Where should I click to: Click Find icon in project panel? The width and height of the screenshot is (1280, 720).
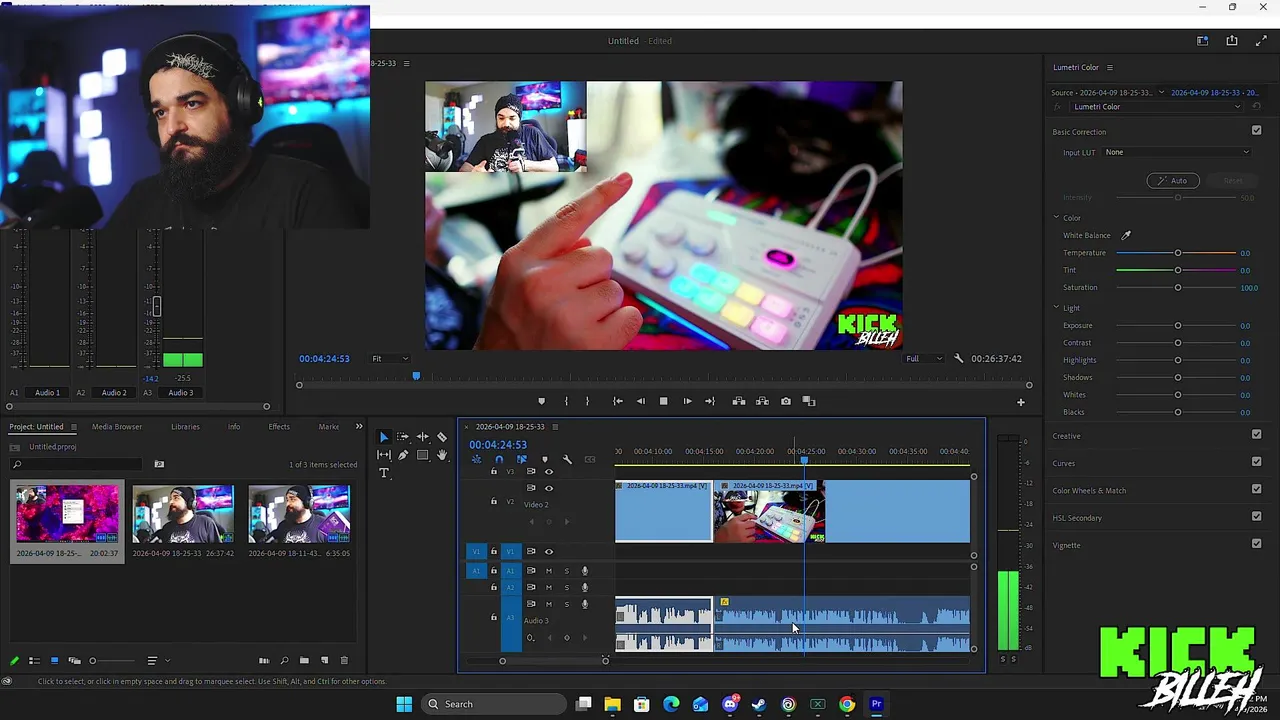pos(284,660)
